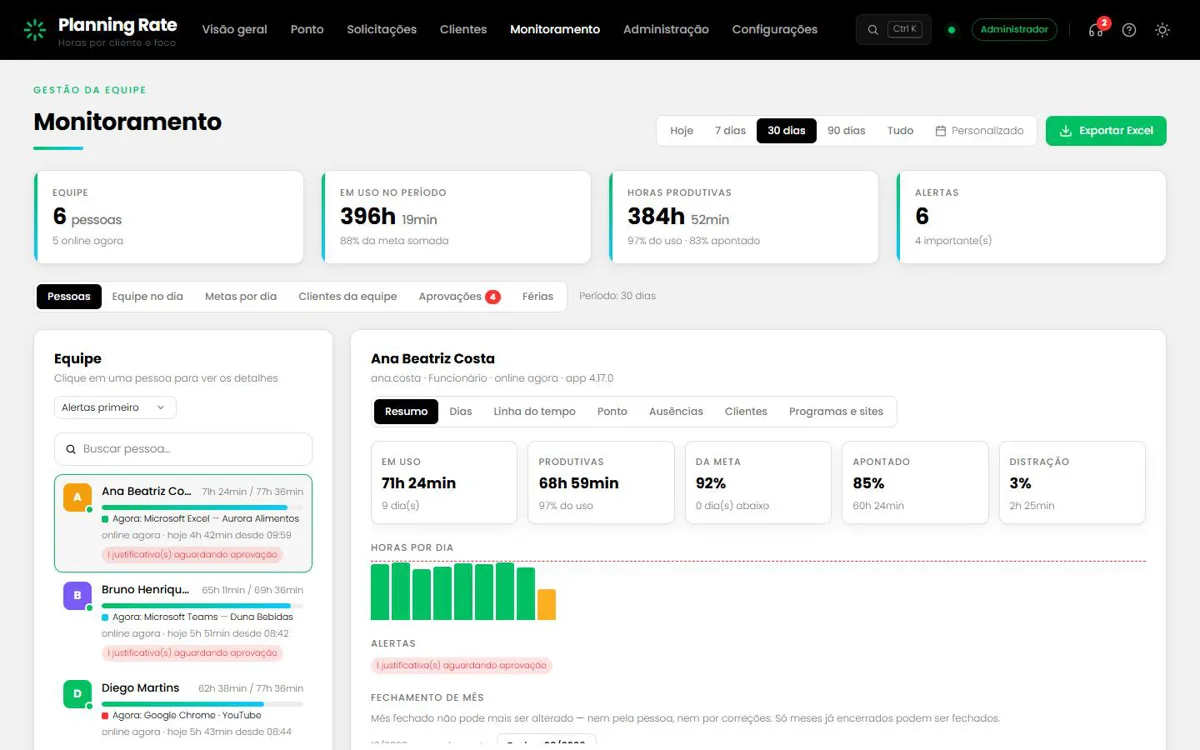Select Ana Beatriz Costa in team list
This screenshot has width=1200, height=750.
[183, 523]
